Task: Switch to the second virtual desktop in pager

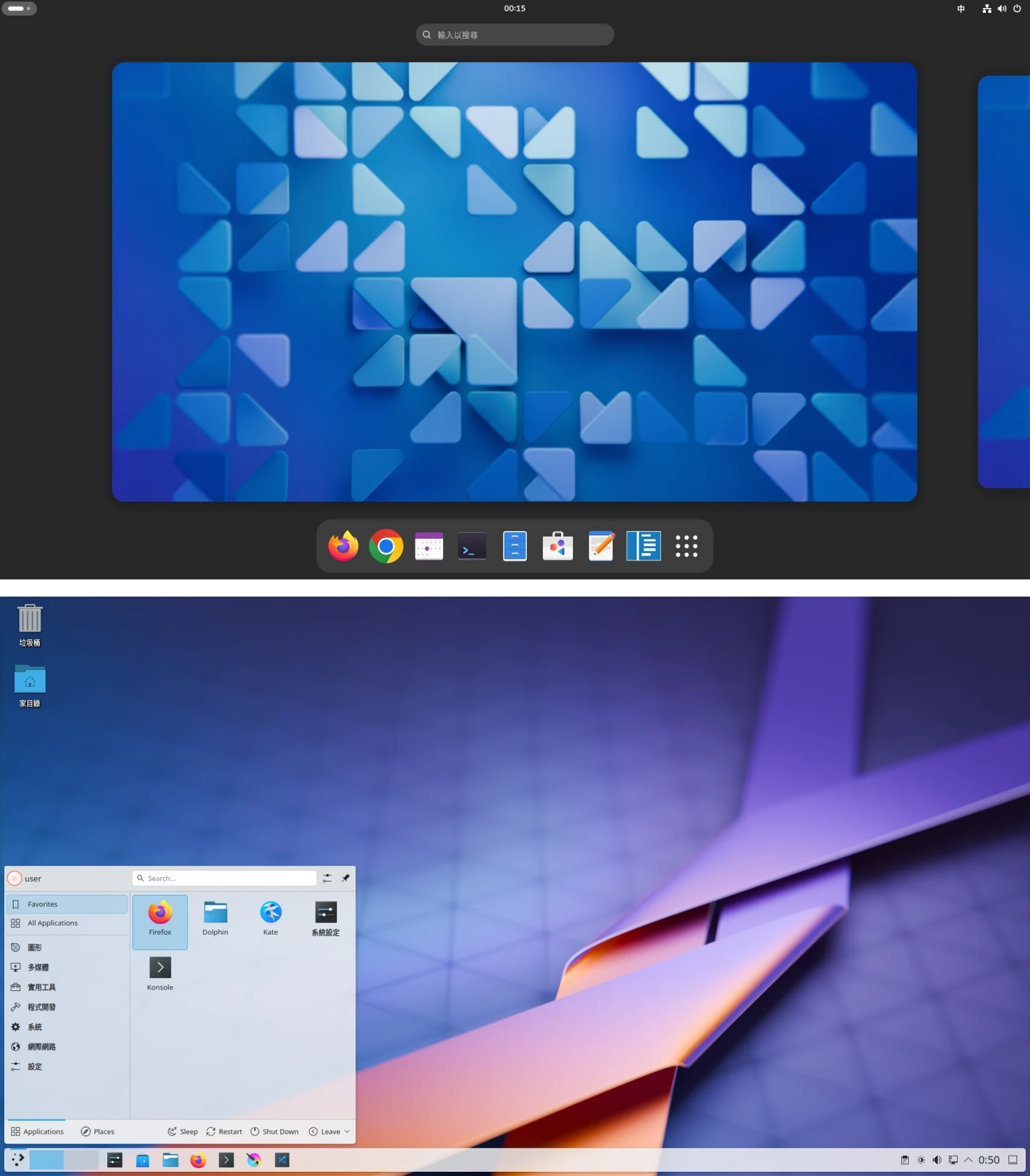Action: [81, 1159]
